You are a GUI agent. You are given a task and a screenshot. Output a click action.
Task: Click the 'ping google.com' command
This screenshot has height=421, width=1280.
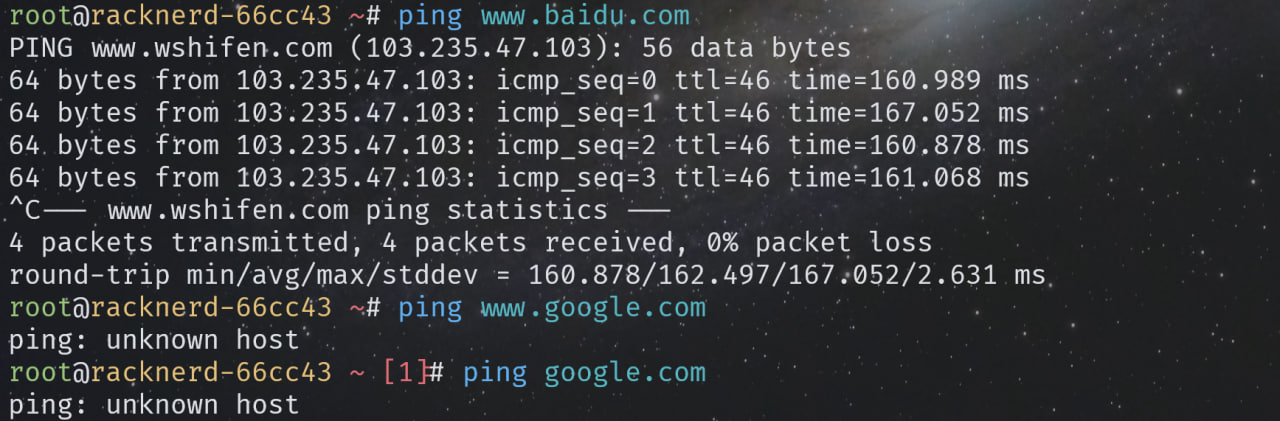tap(585, 373)
